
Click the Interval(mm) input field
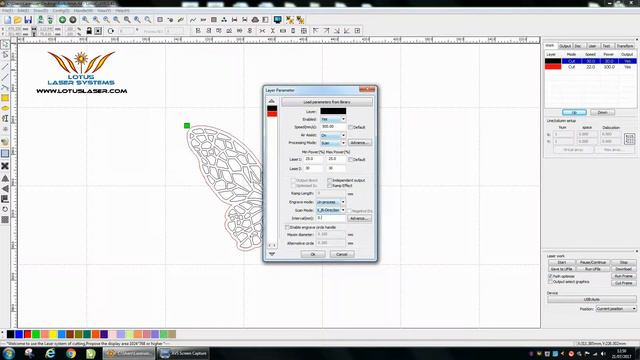[331, 218]
